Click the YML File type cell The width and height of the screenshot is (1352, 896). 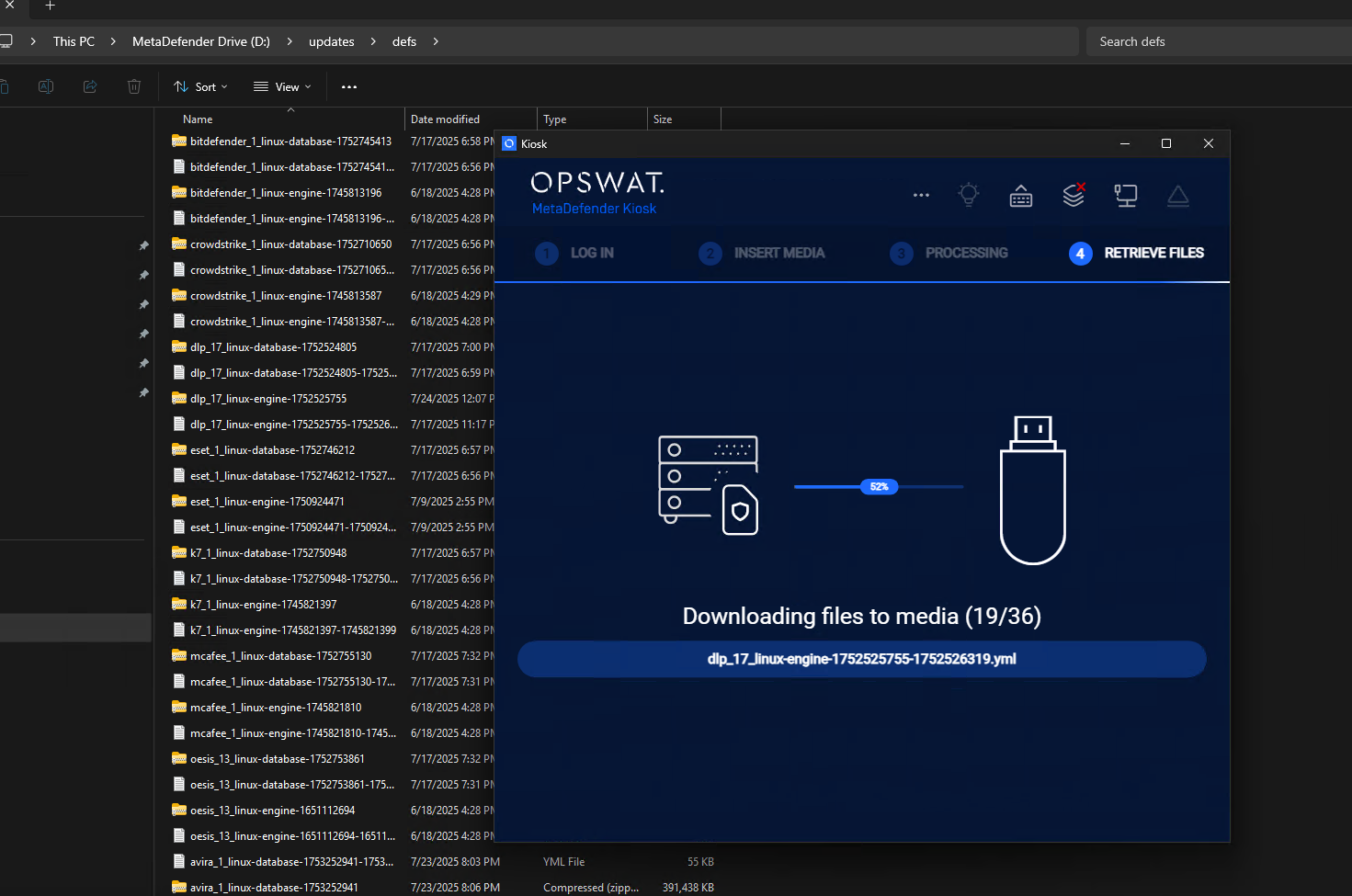tap(563, 862)
